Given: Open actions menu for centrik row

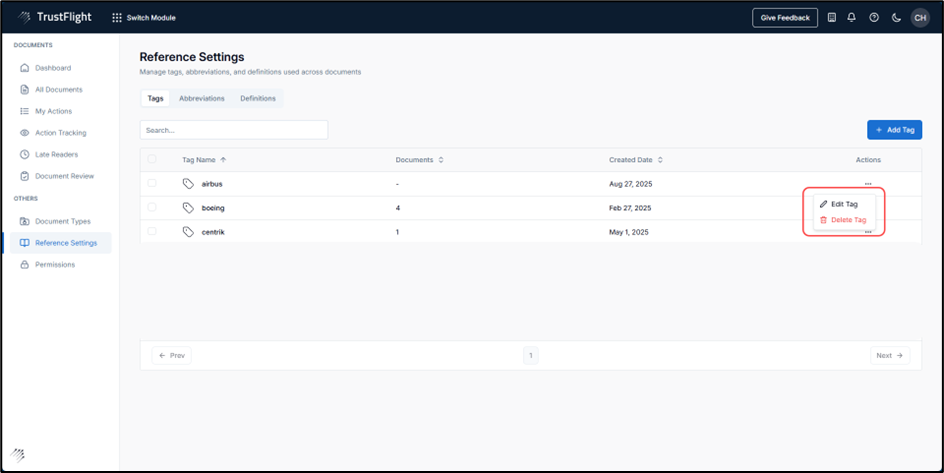Looking at the screenshot, I should 868,232.
